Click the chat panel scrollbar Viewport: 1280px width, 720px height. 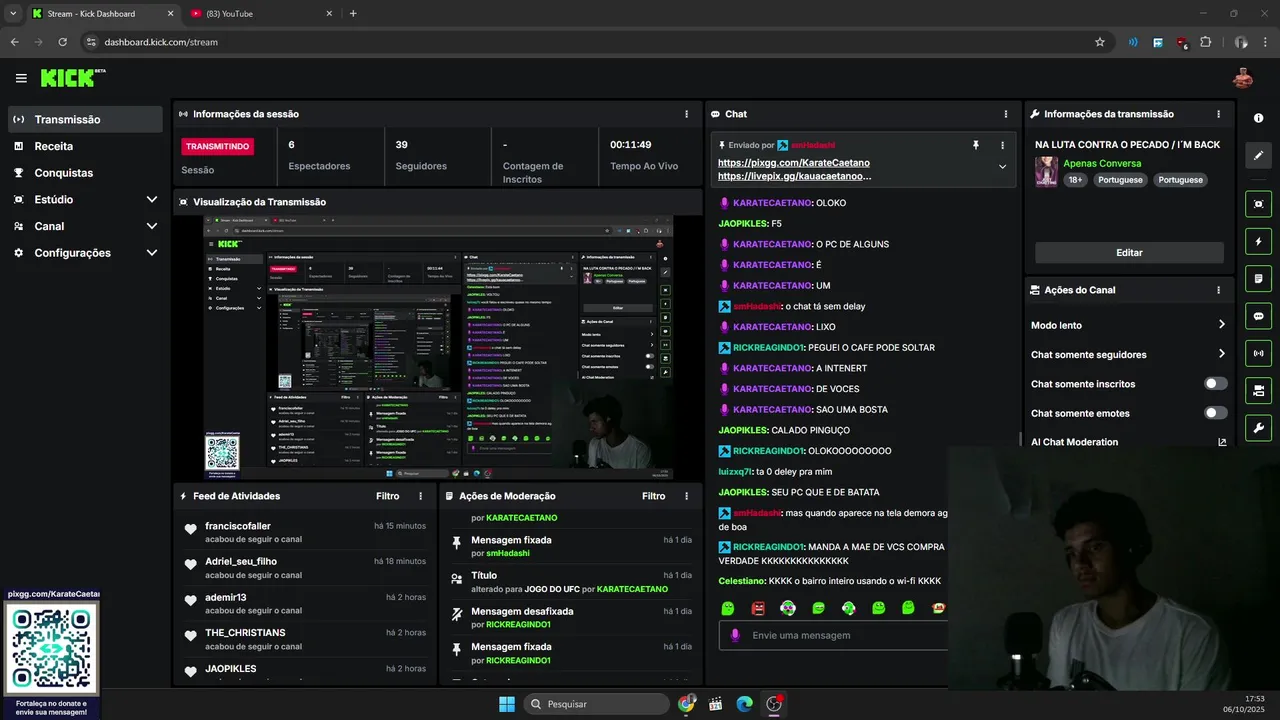[1020, 439]
